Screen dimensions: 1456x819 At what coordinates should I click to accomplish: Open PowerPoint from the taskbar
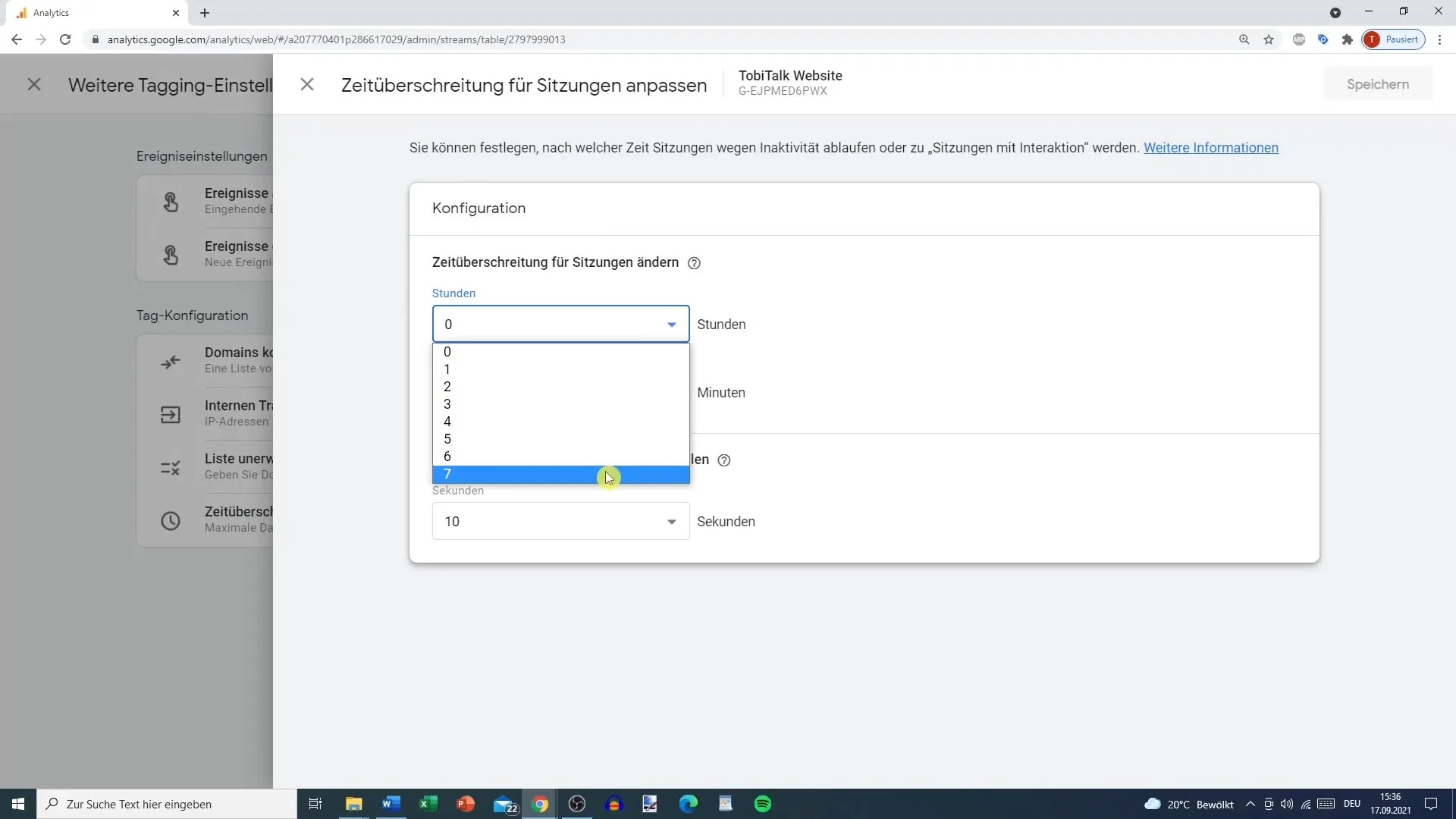pyautogui.click(x=466, y=804)
